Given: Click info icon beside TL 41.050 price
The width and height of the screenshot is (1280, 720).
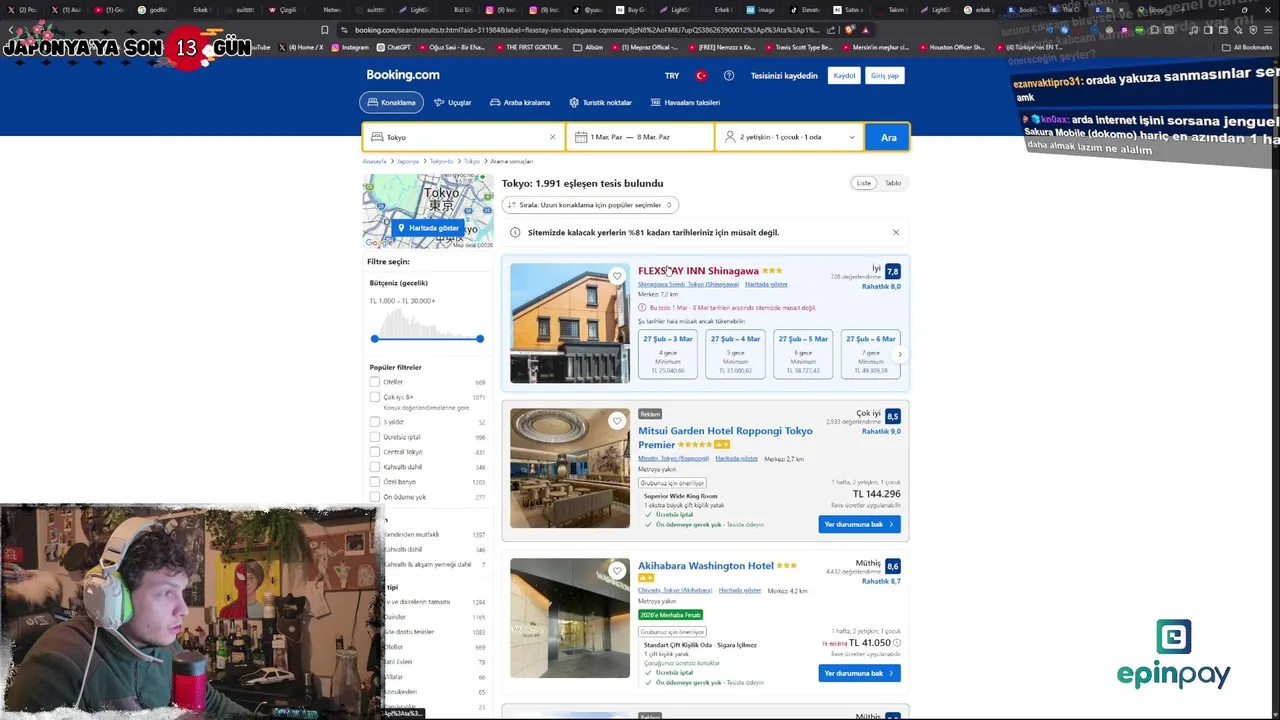Looking at the screenshot, I should click(897, 643).
